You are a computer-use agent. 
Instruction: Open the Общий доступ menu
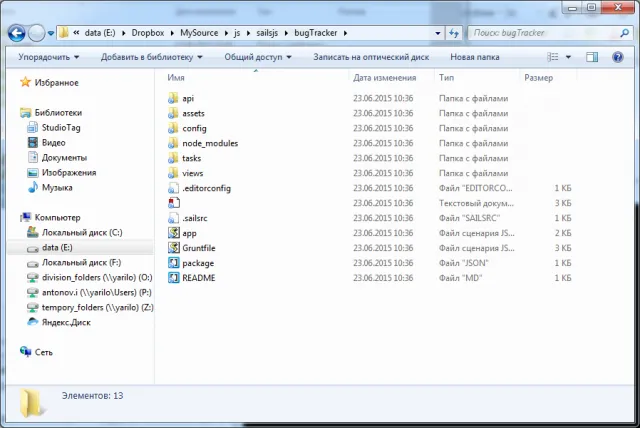258,57
